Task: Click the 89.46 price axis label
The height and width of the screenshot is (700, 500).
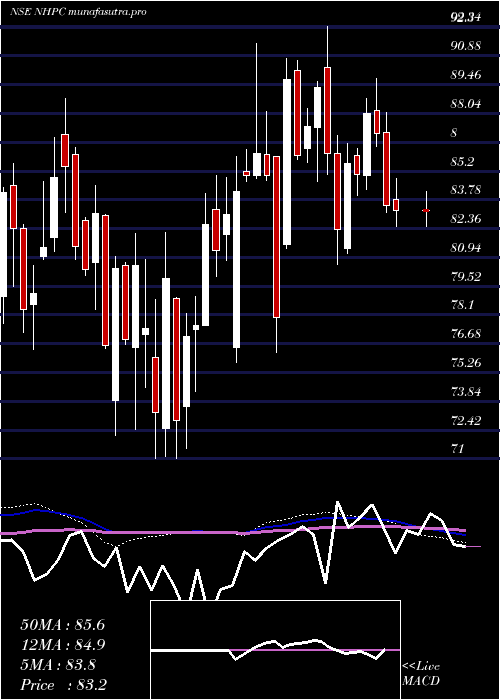Action: [x=466, y=75]
